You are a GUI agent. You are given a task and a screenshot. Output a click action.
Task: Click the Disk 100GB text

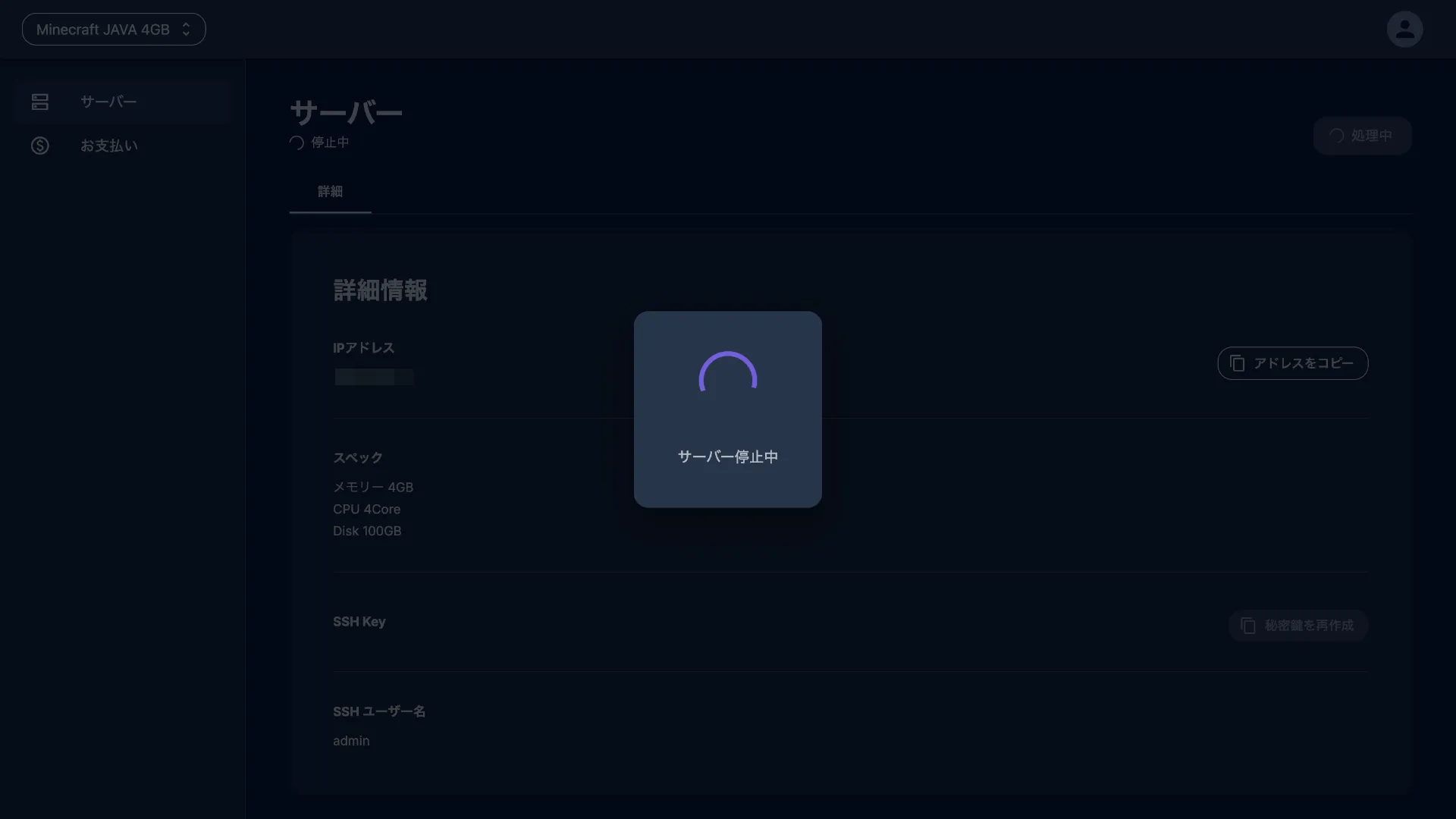[367, 531]
